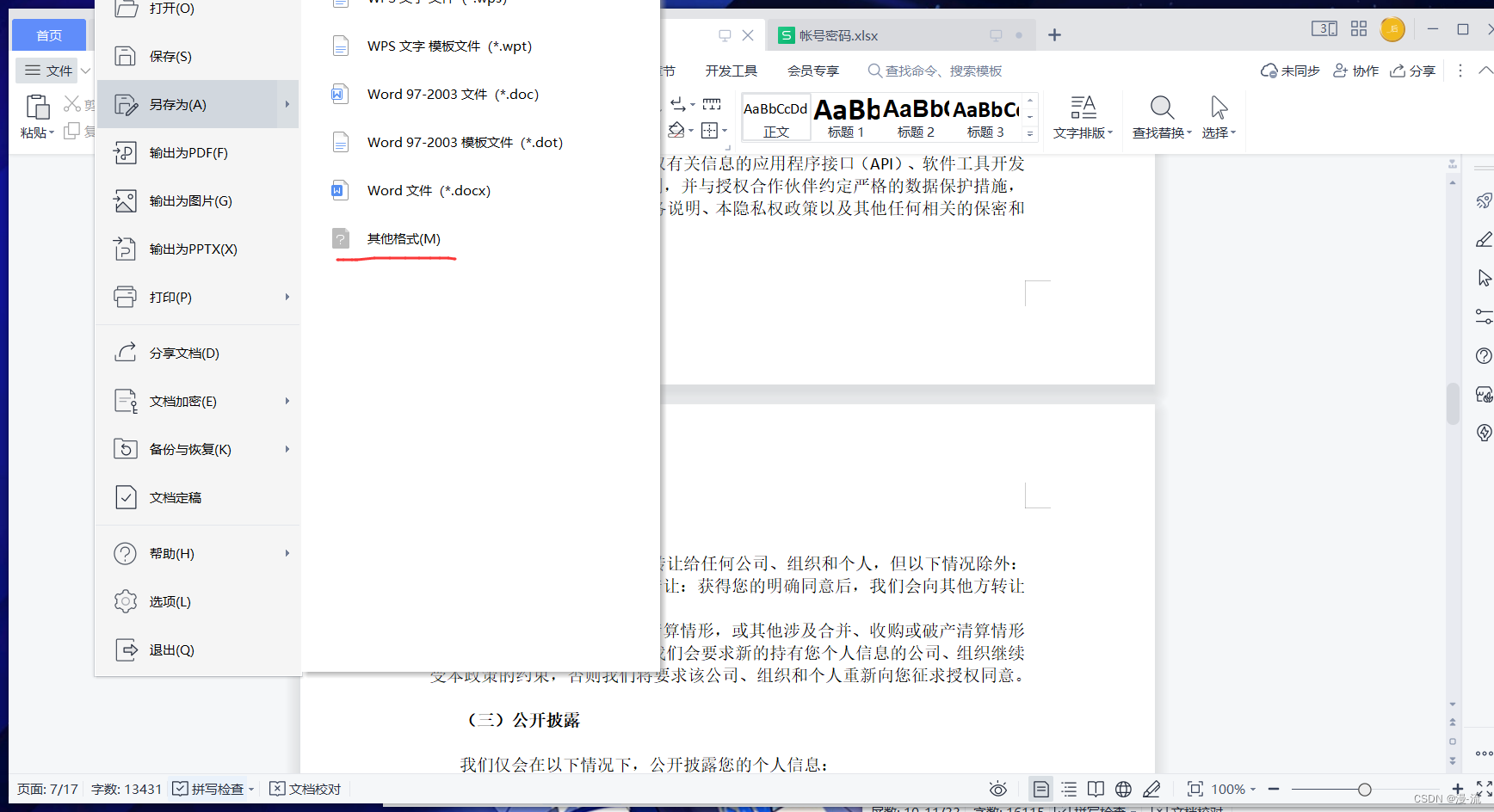Open the 开发工具 ribbon tab
The image size is (1494, 812).
tap(732, 71)
